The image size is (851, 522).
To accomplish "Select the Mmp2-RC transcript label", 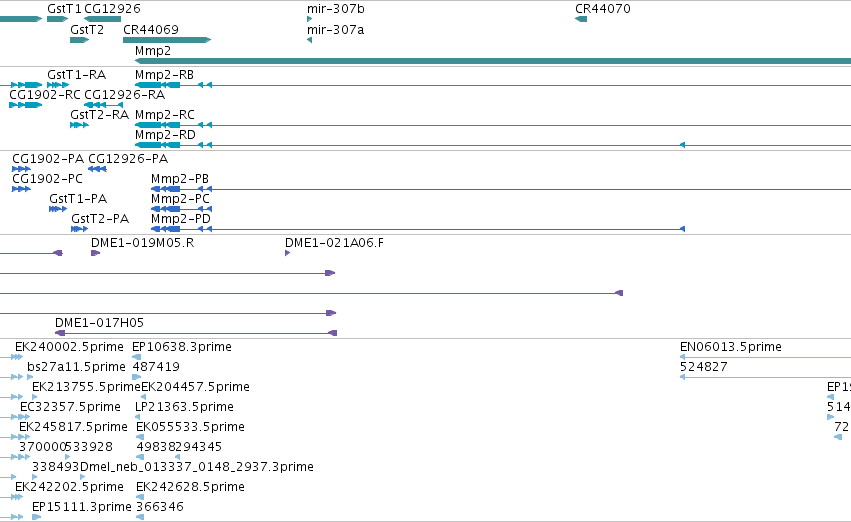I will [164, 114].
